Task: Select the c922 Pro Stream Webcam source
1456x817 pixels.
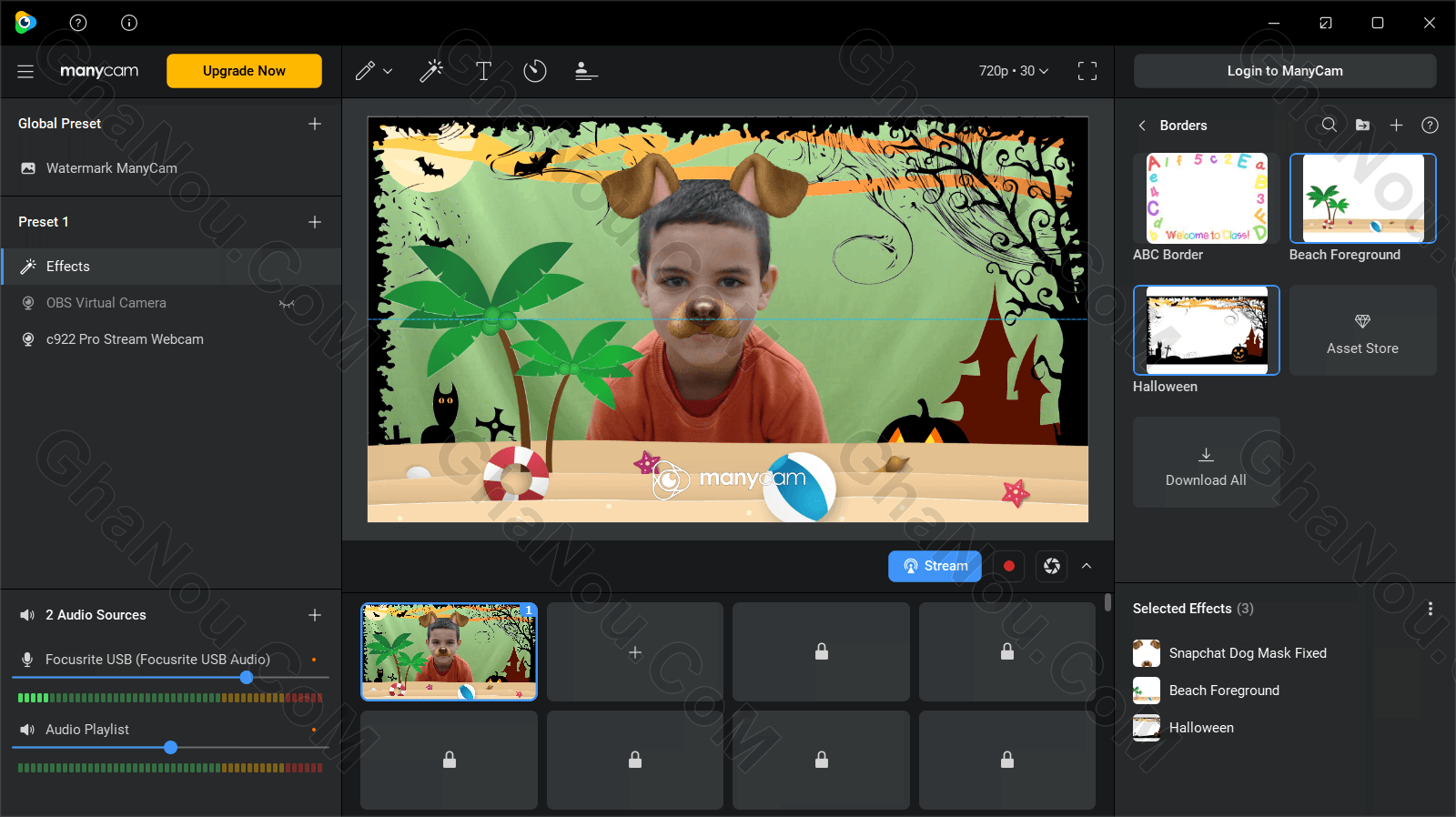Action: [x=171, y=339]
